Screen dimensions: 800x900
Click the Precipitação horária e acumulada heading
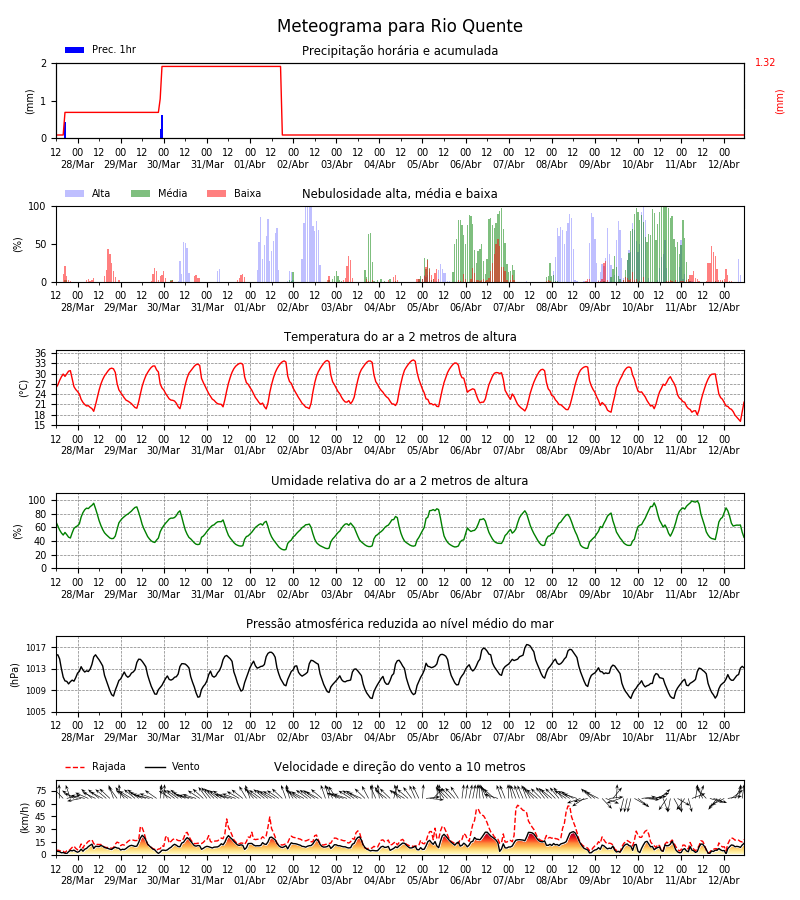tap(400, 51)
